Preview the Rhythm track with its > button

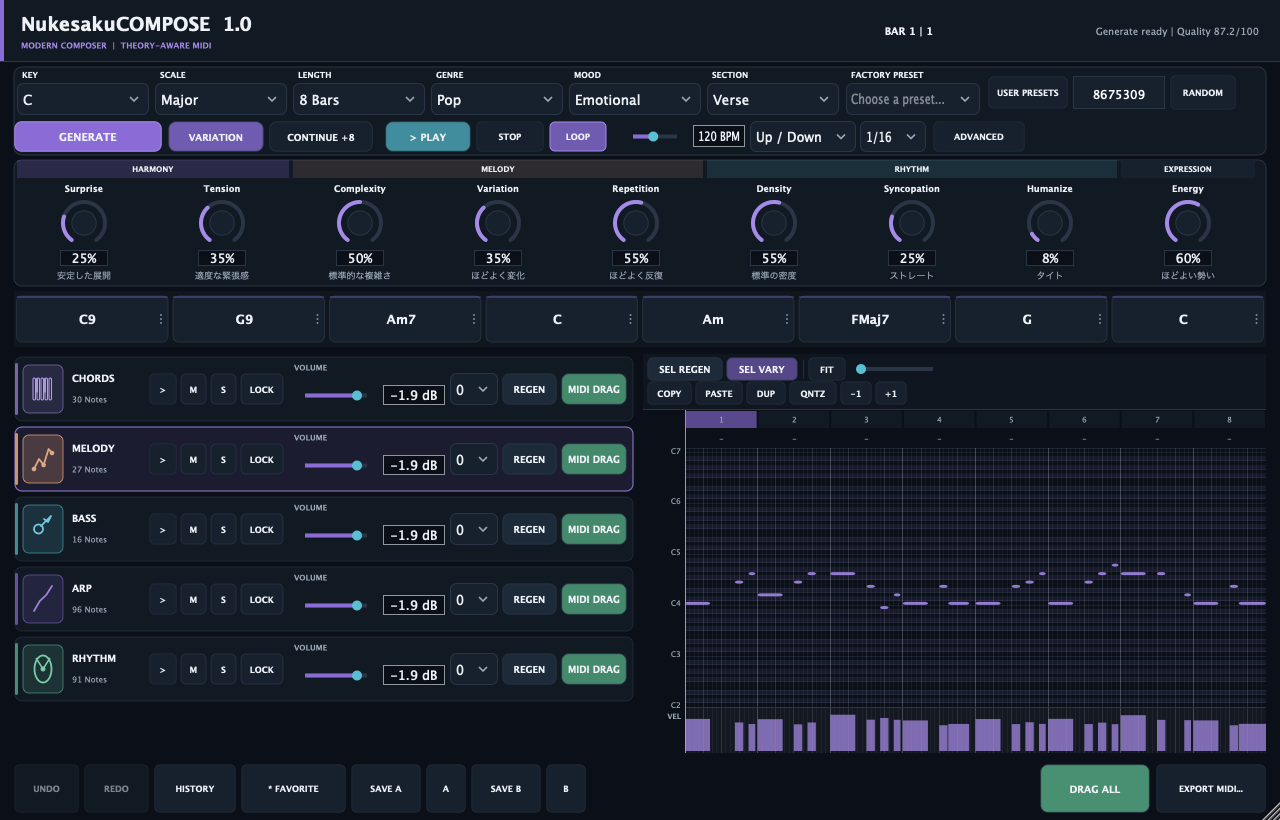[x=163, y=669]
